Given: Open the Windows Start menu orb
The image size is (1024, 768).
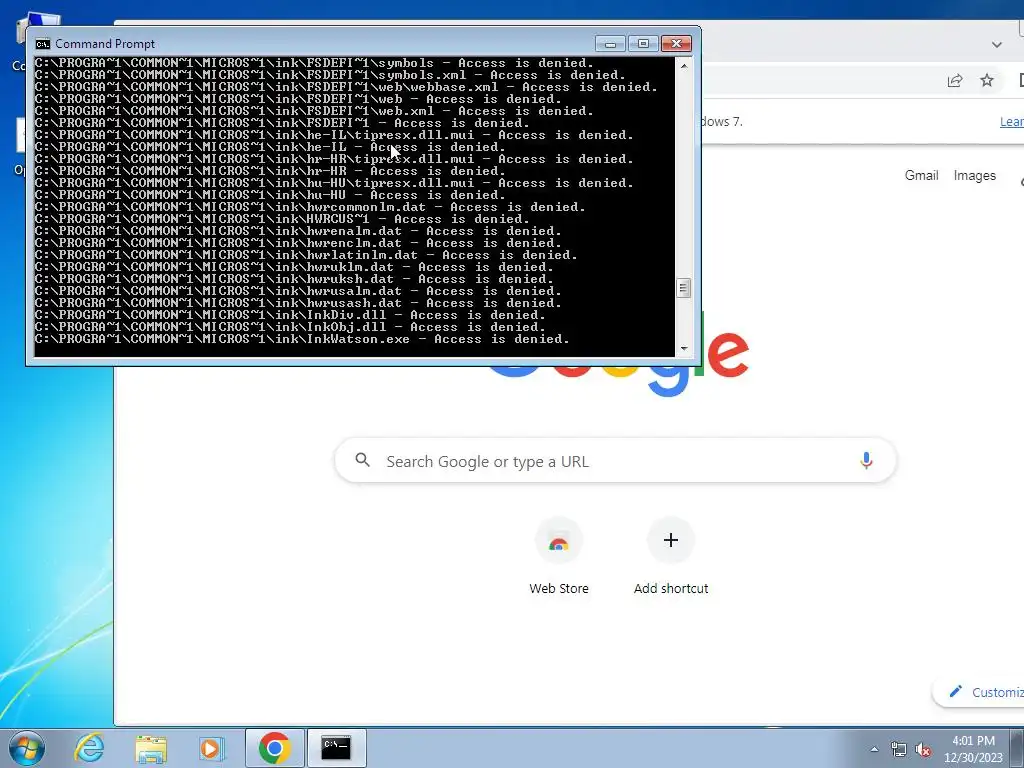Looking at the screenshot, I should click(x=27, y=748).
